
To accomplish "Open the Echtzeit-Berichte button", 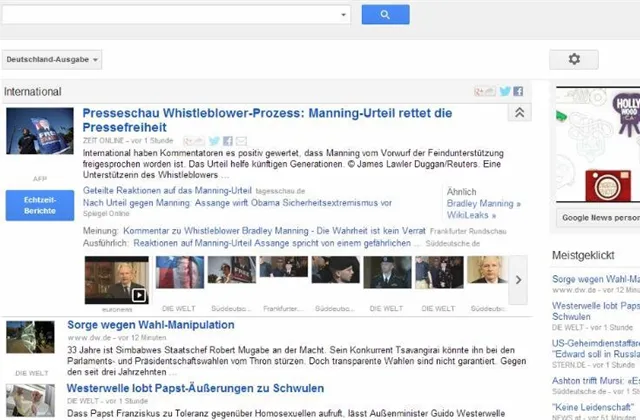I will point(40,205).
